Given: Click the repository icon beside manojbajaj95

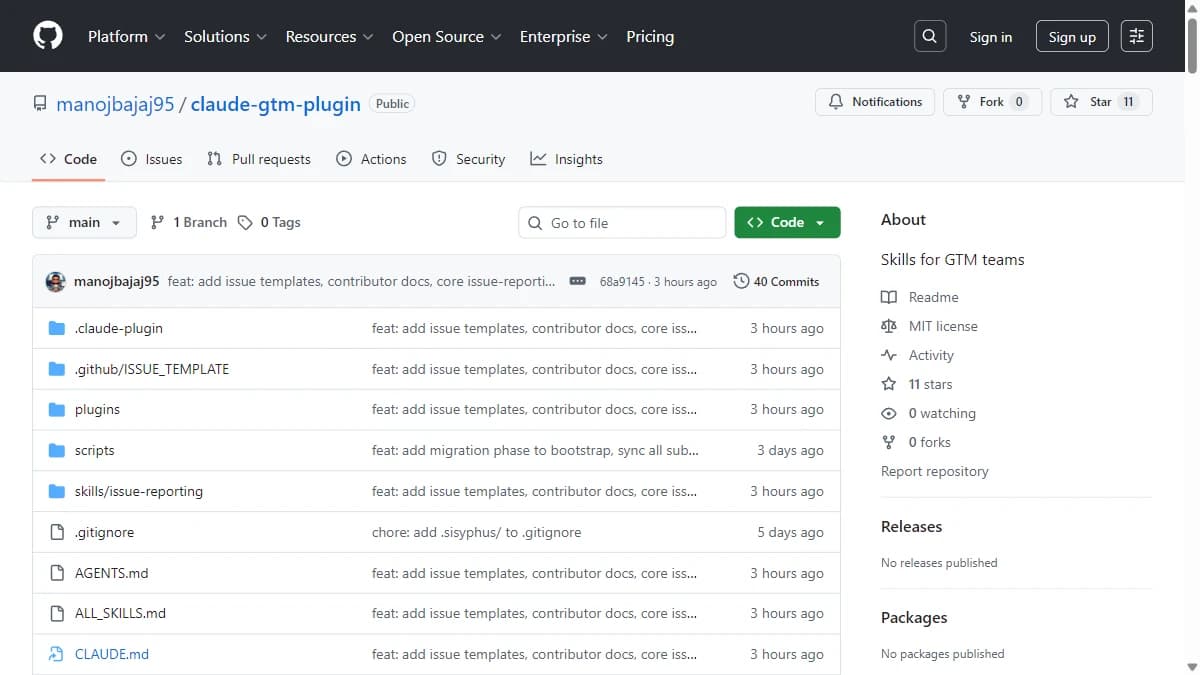Looking at the screenshot, I should 40,104.
